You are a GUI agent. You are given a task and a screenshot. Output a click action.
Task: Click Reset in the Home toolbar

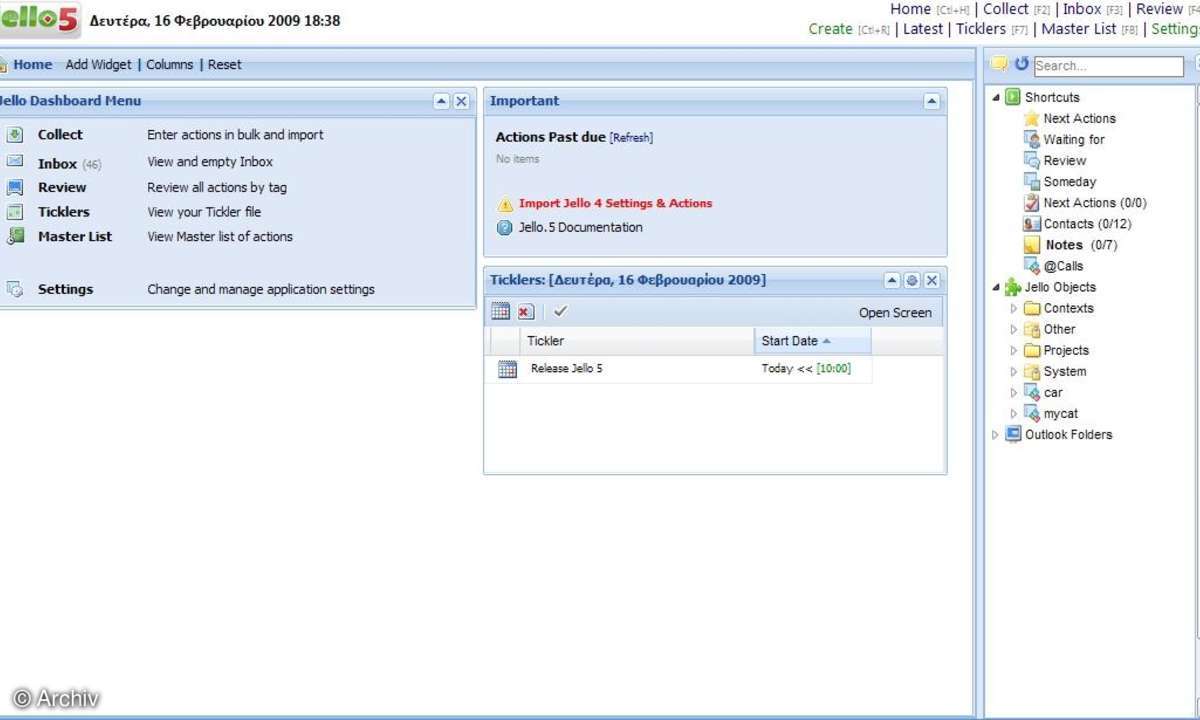click(225, 65)
